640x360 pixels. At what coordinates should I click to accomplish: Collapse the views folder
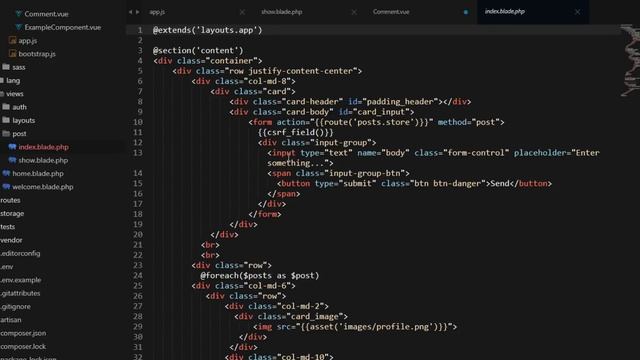(x=15, y=94)
